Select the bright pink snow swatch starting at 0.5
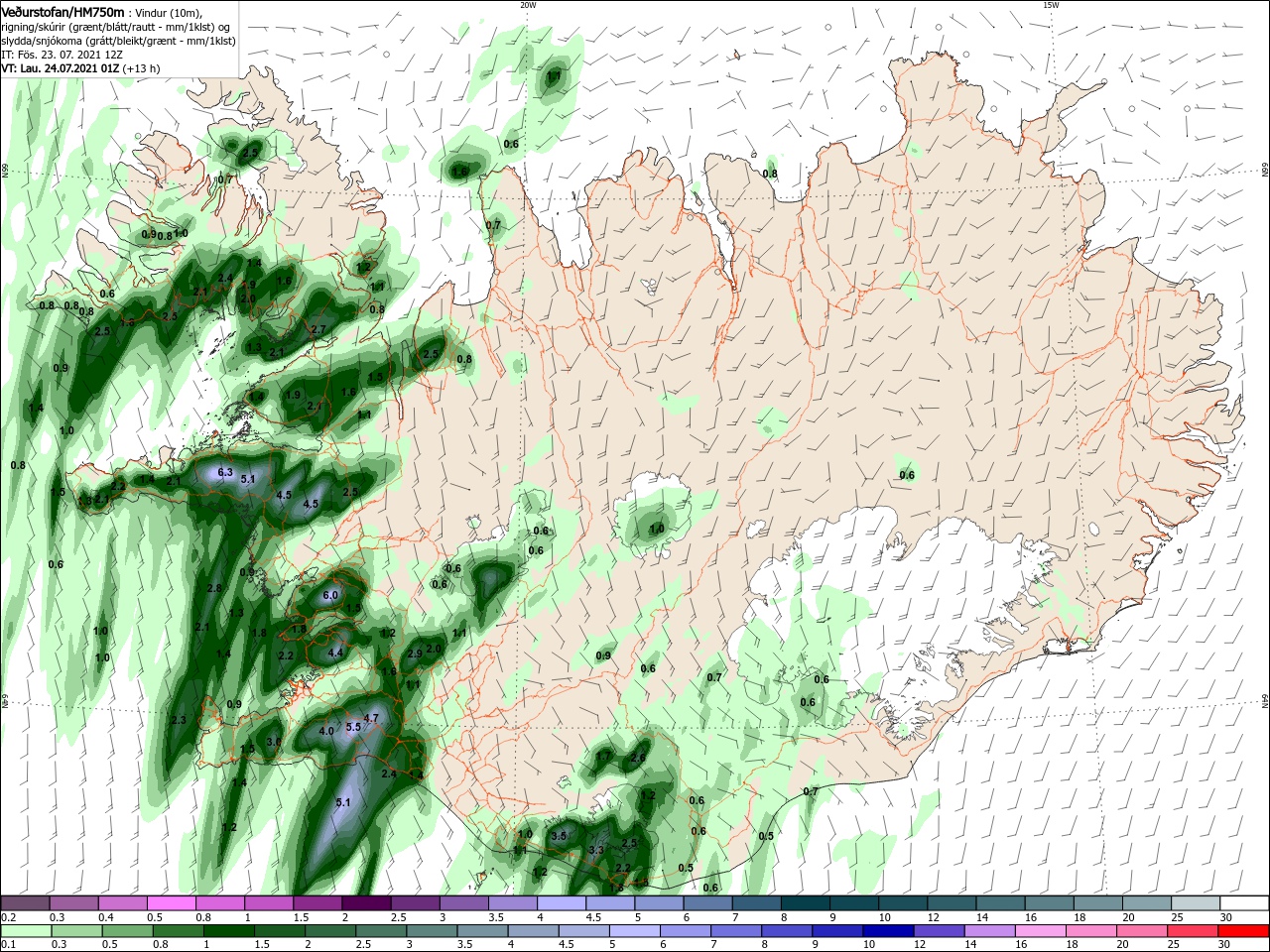 tap(171, 903)
